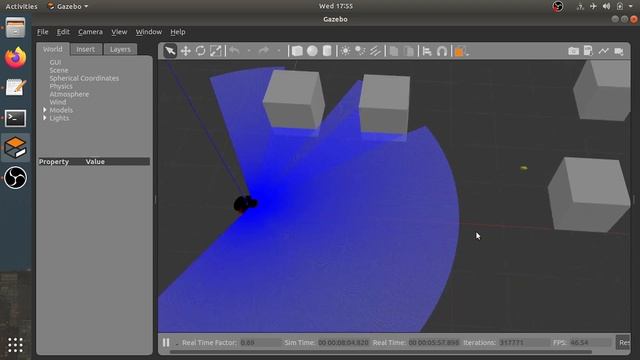Viewport: 640px width, 360px height.
Task: Select Spherical Coordinates tree item
Action: point(84,78)
